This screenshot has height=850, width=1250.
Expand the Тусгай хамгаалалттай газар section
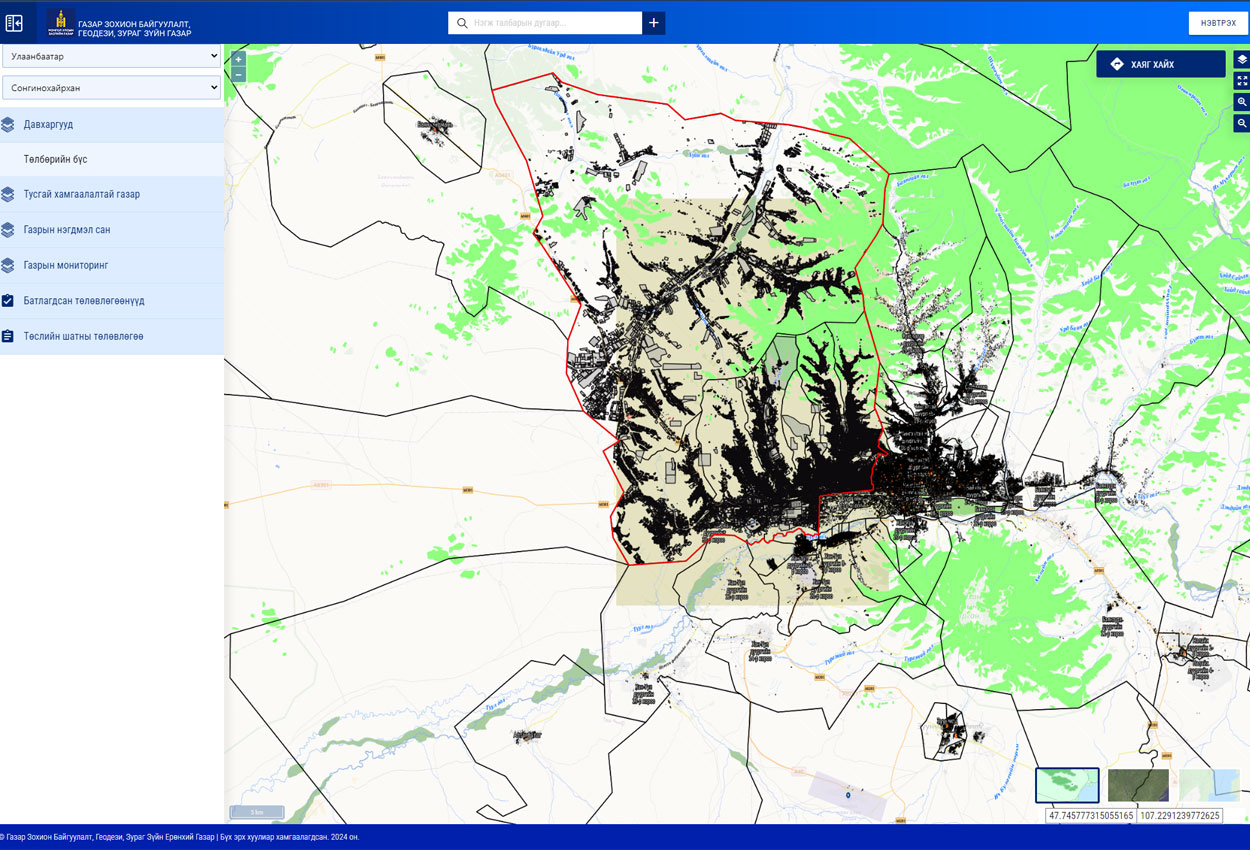tap(111, 195)
